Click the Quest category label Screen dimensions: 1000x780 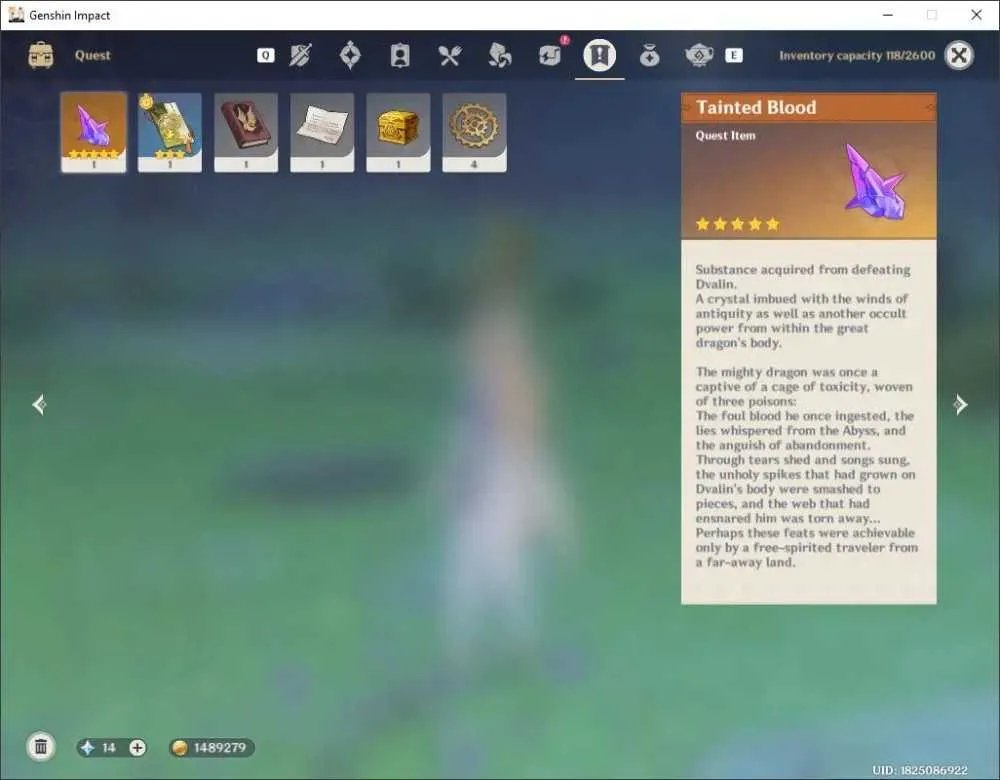click(x=92, y=55)
